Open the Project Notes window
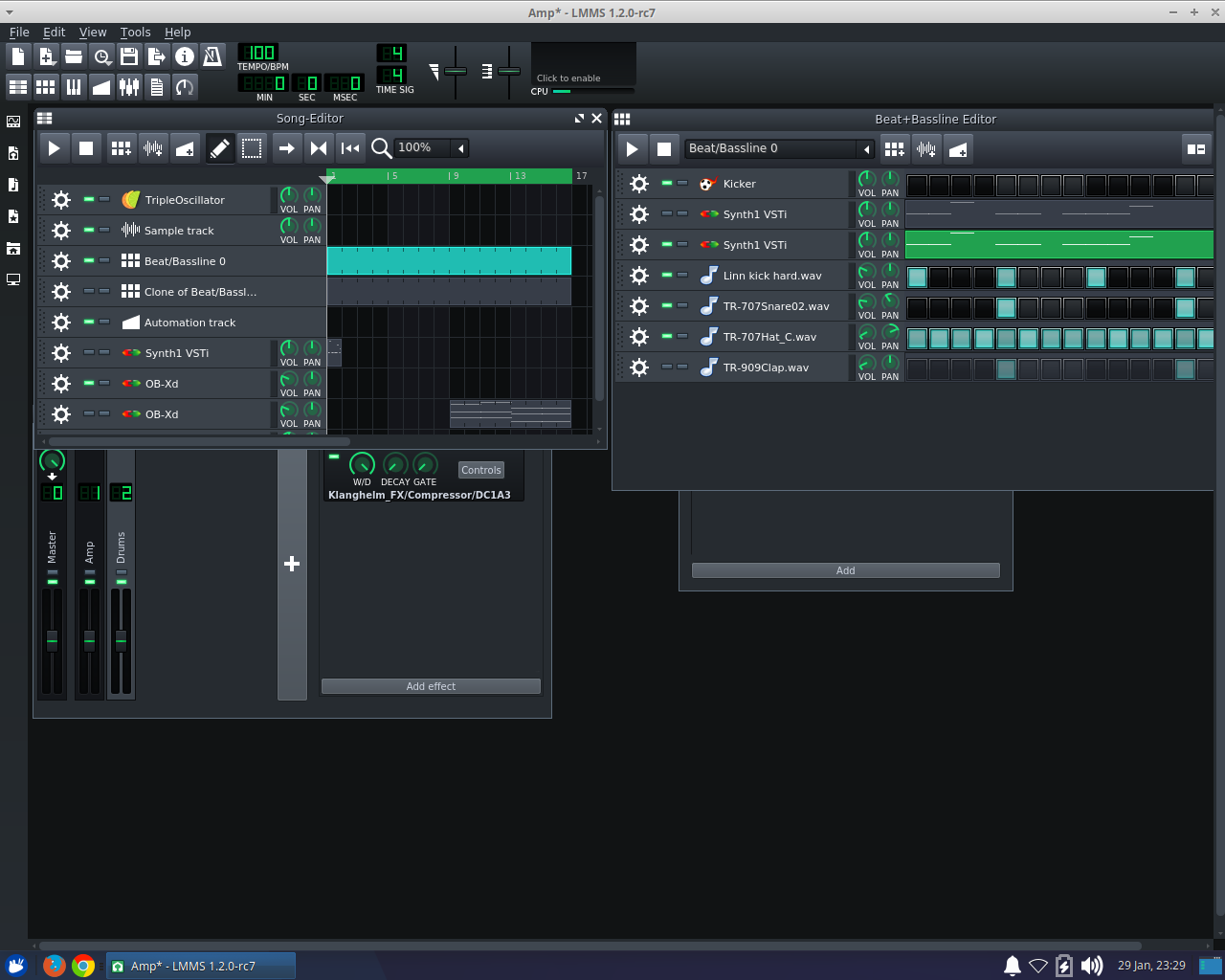 (x=156, y=86)
